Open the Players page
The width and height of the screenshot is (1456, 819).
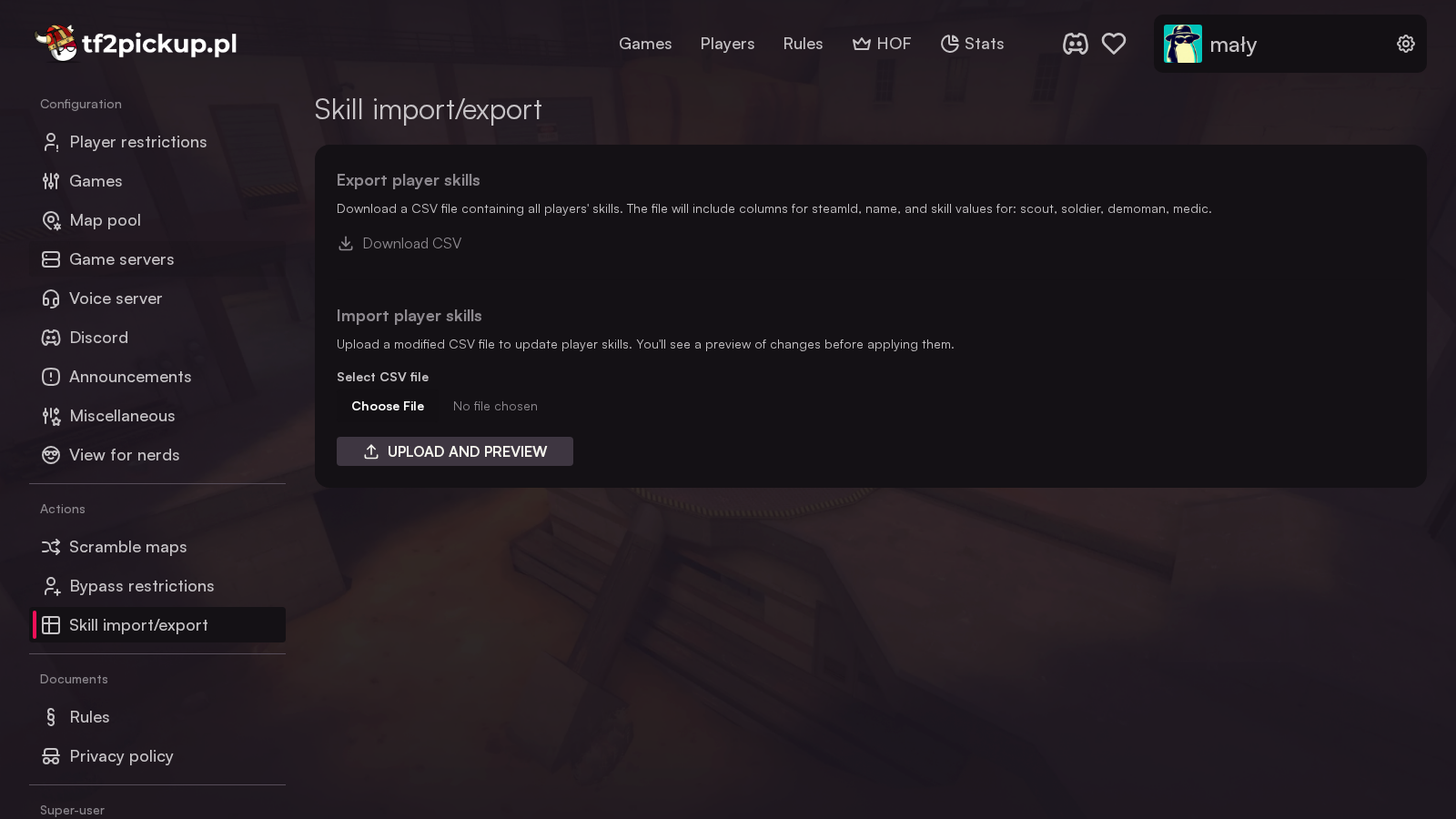(x=727, y=44)
